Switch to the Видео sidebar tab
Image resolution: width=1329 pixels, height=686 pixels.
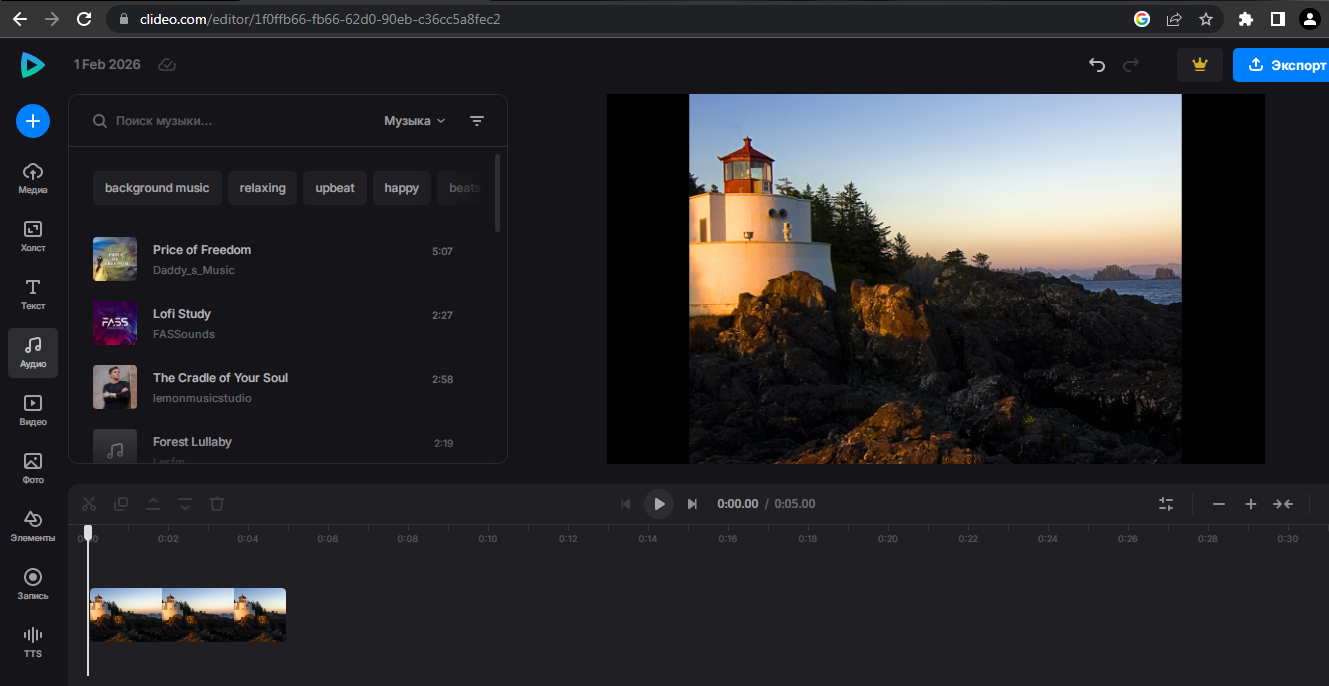pos(33,410)
